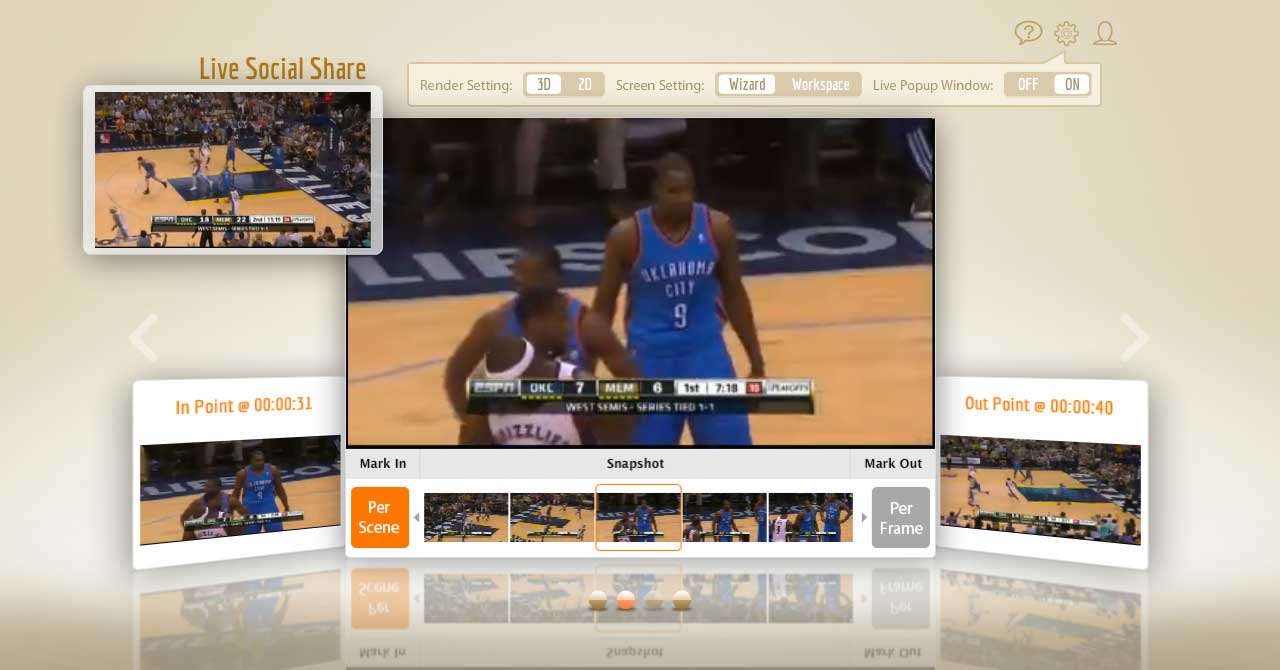Select Workspace screen setting
This screenshot has height=670, width=1280.
tap(820, 85)
